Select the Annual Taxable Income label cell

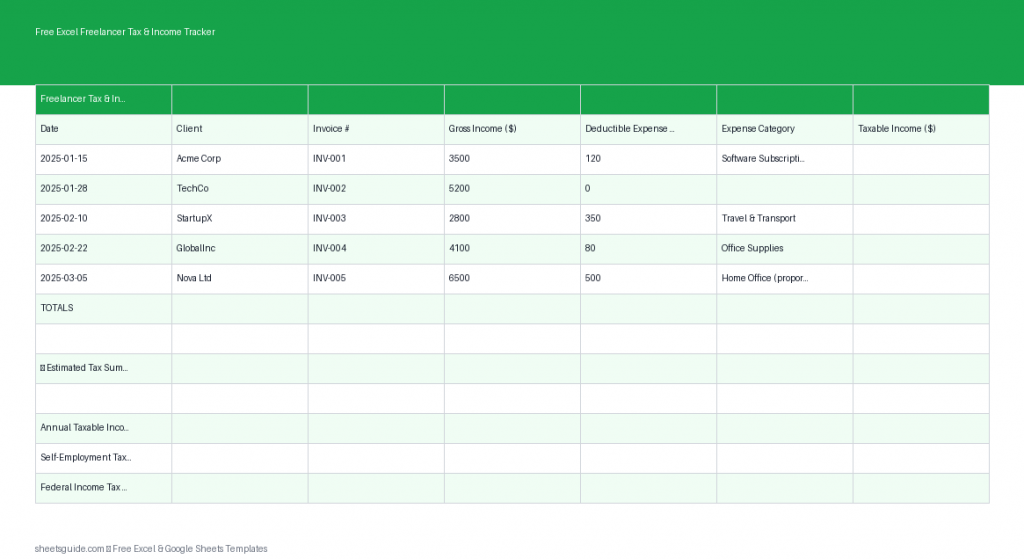point(103,428)
